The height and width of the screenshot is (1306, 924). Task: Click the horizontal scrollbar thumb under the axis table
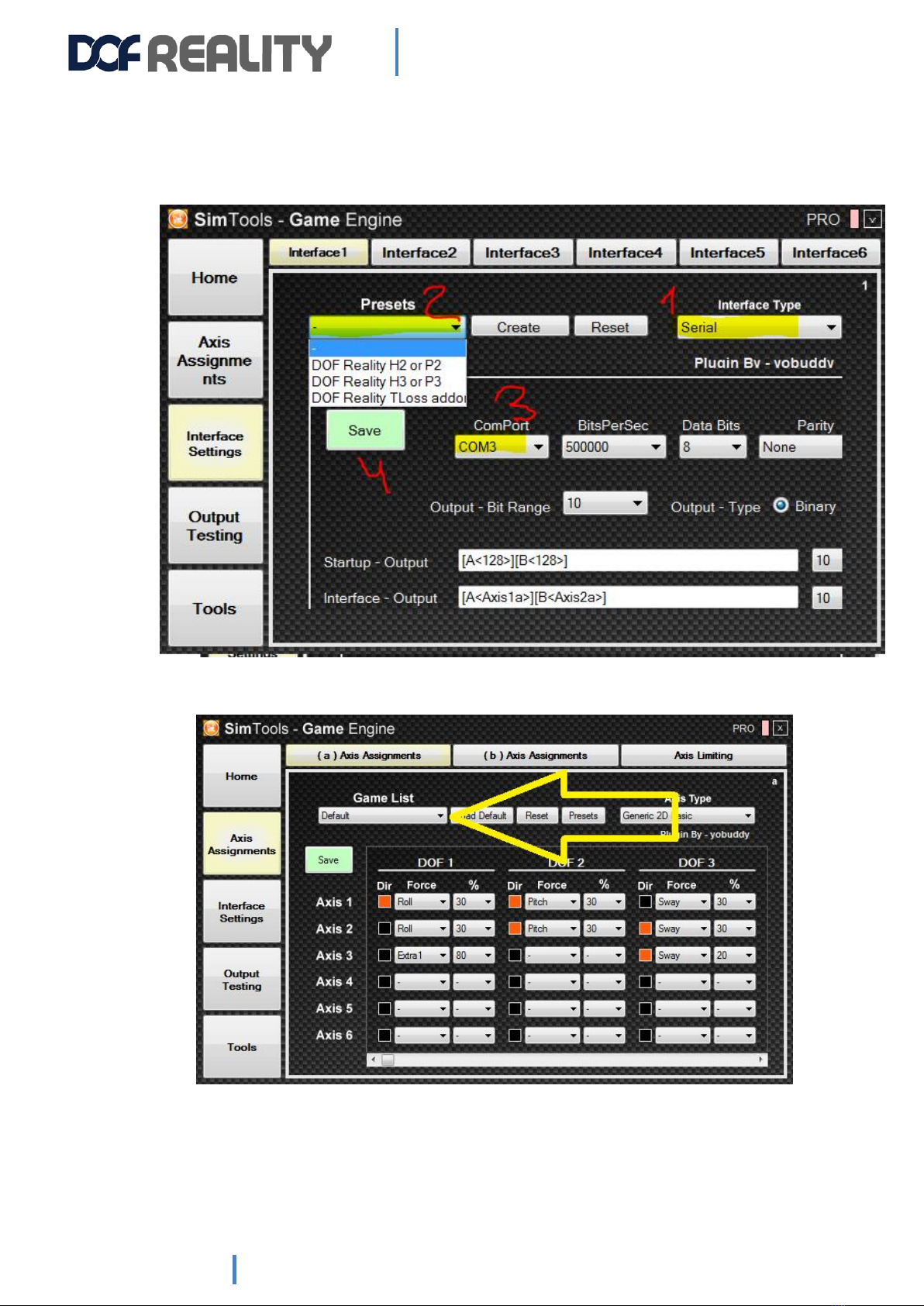click(x=388, y=1060)
